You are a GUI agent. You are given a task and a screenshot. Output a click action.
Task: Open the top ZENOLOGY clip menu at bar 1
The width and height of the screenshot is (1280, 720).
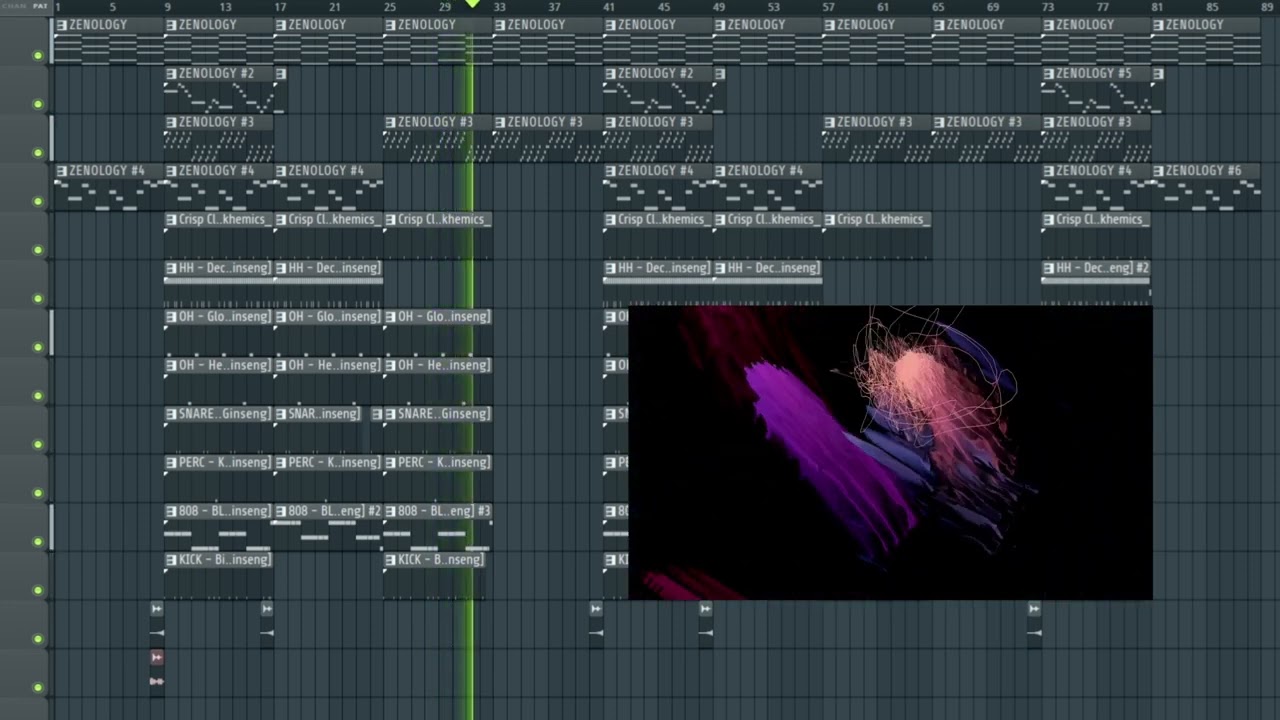[x=62, y=25]
